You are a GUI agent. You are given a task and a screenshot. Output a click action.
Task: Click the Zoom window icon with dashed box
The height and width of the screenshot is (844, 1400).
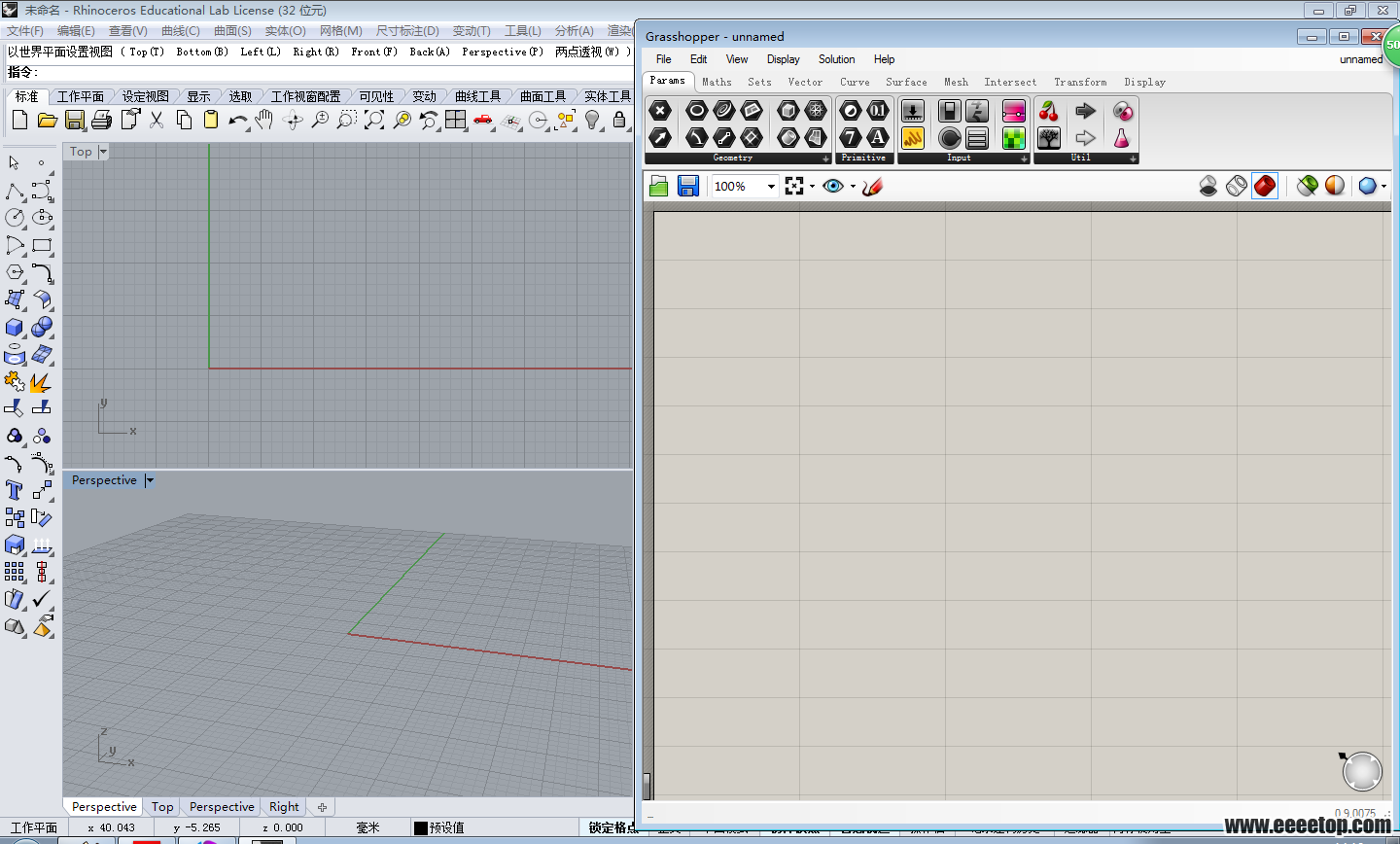point(347,120)
